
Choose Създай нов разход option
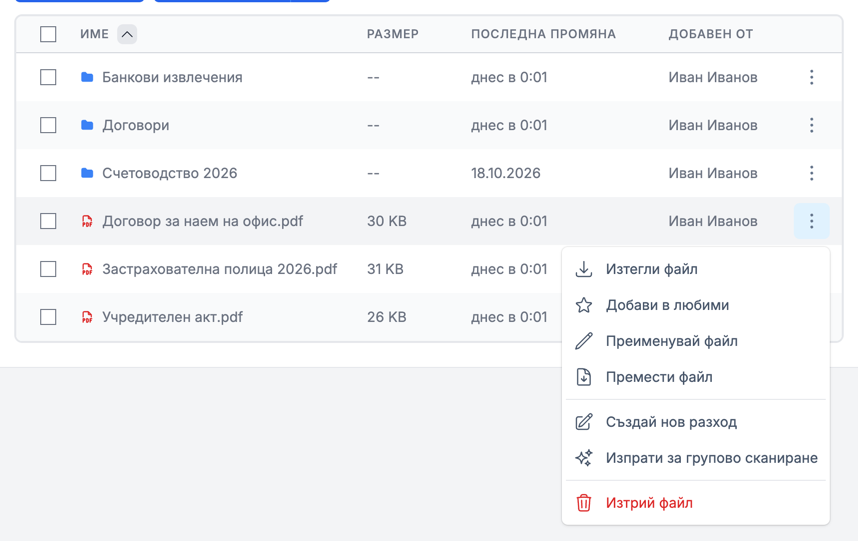coord(695,422)
